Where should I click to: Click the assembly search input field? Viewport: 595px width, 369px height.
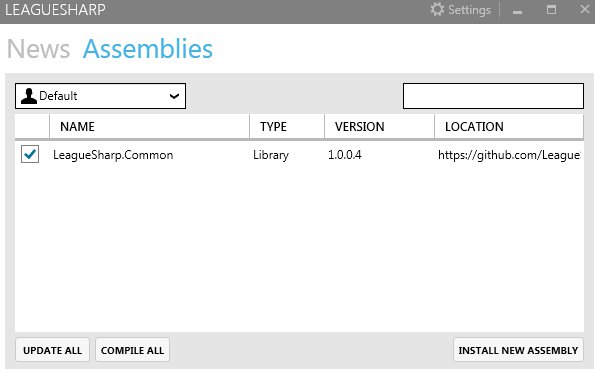tap(493, 96)
